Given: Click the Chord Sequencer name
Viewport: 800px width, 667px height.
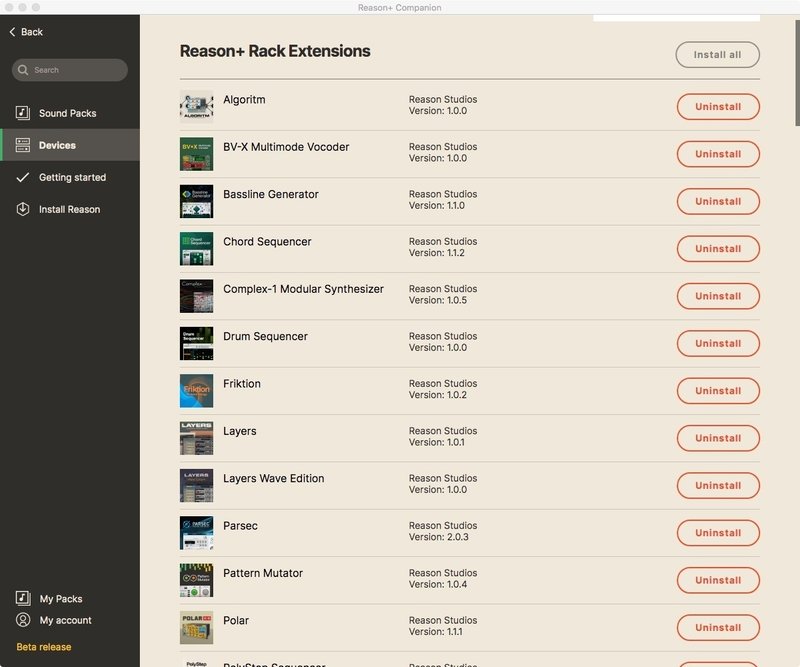Looking at the screenshot, I should [x=267, y=242].
